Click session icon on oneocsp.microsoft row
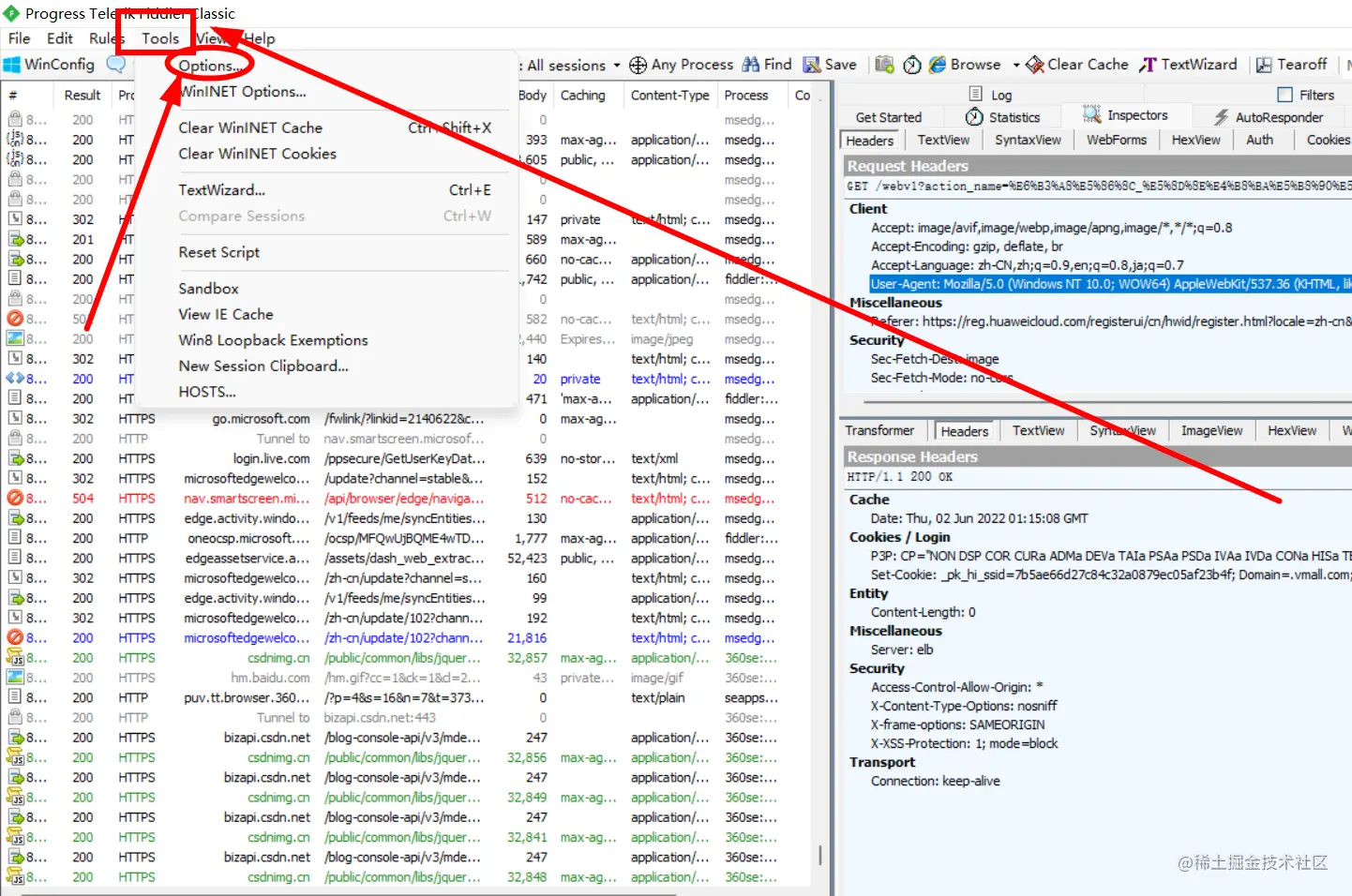Image resolution: width=1352 pixels, height=896 pixels. (15, 538)
